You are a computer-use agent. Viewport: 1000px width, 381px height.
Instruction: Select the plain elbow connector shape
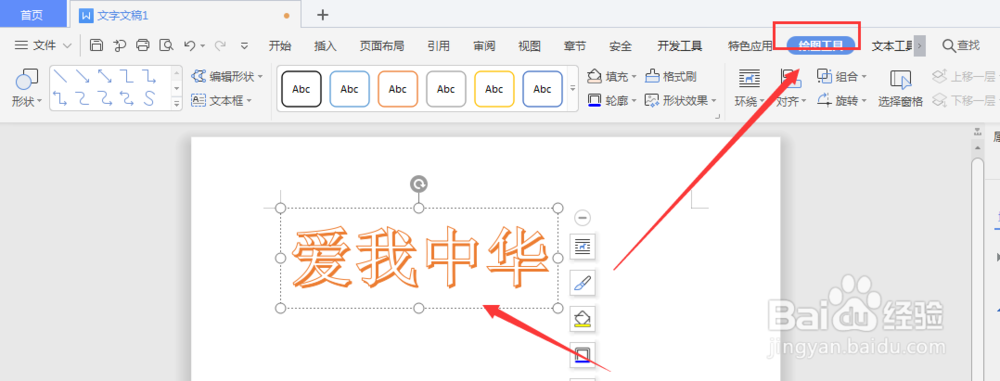(x=127, y=77)
